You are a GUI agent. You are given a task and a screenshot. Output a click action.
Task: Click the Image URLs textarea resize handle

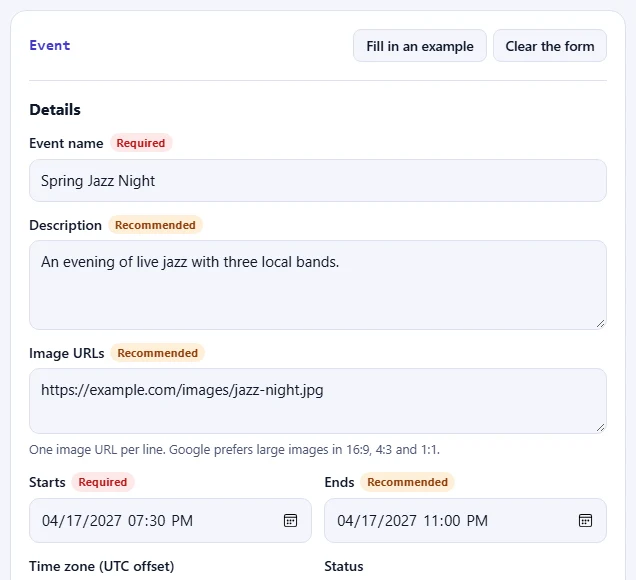click(x=601, y=427)
